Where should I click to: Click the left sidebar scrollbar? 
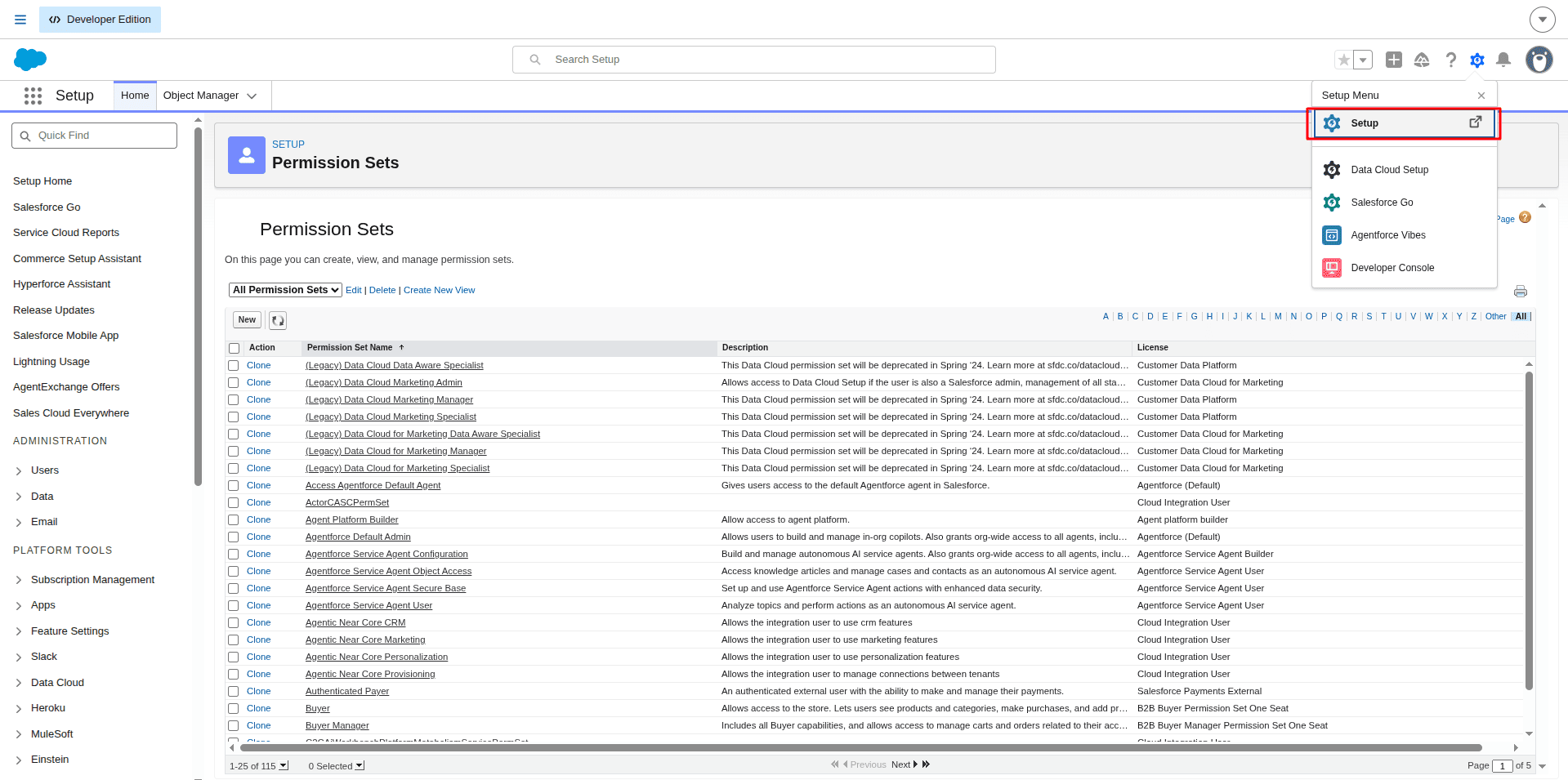(198, 306)
